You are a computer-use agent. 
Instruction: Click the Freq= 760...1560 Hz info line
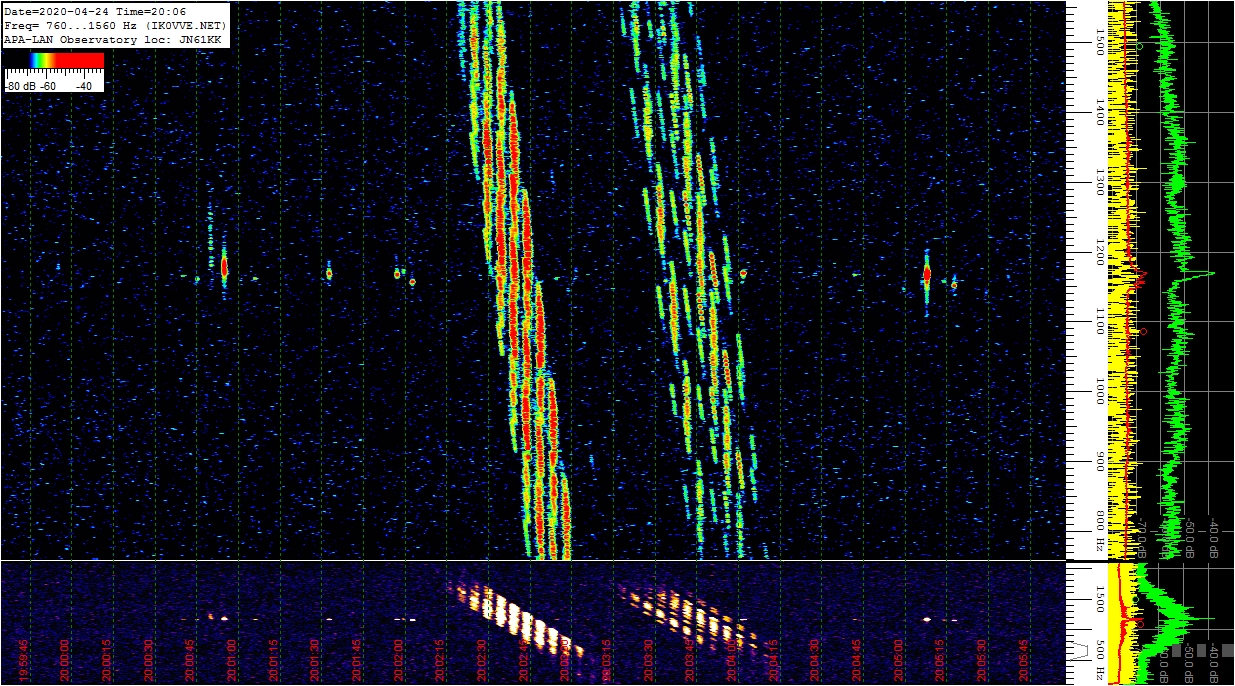115,25
